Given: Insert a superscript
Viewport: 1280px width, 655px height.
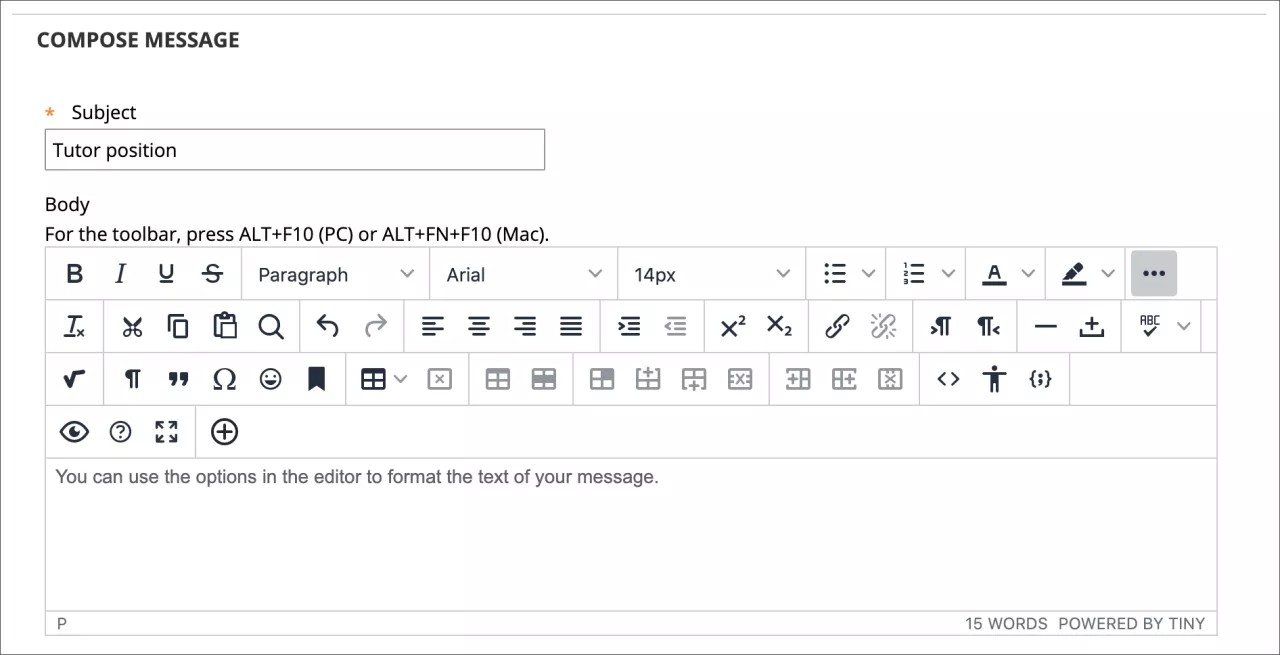Looking at the screenshot, I should tap(731, 326).
